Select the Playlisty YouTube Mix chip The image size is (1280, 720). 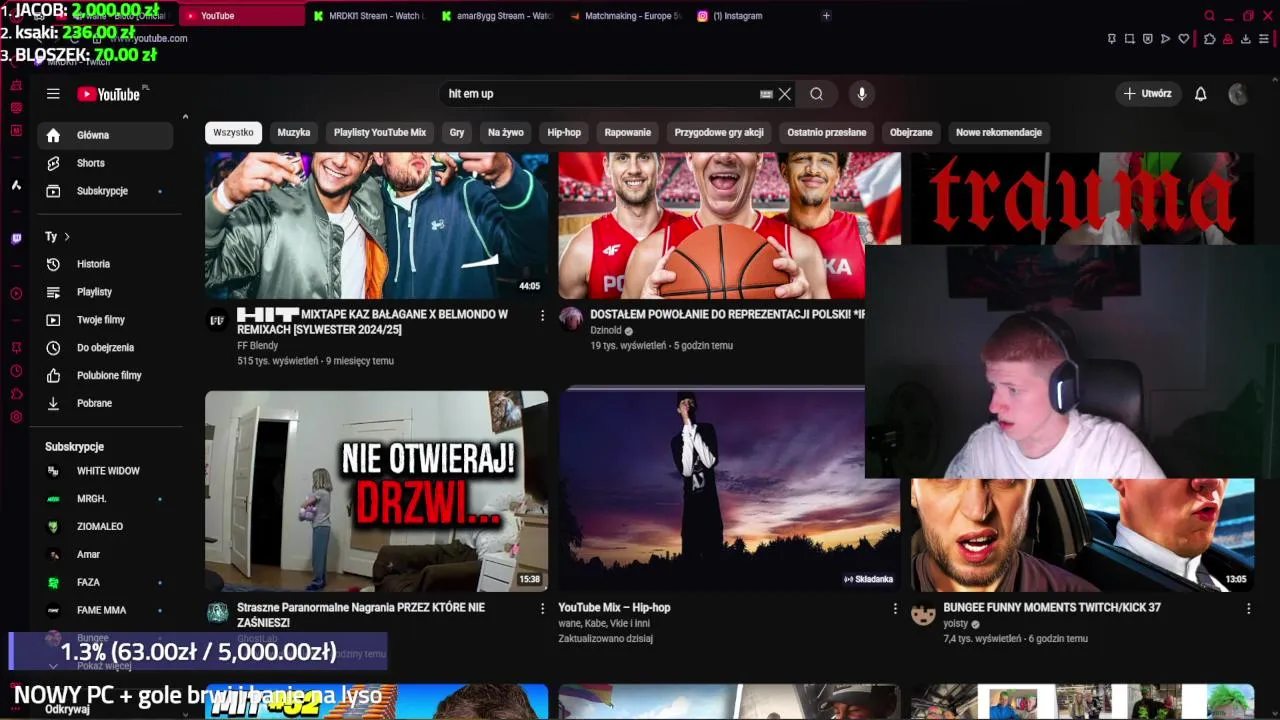380,132
